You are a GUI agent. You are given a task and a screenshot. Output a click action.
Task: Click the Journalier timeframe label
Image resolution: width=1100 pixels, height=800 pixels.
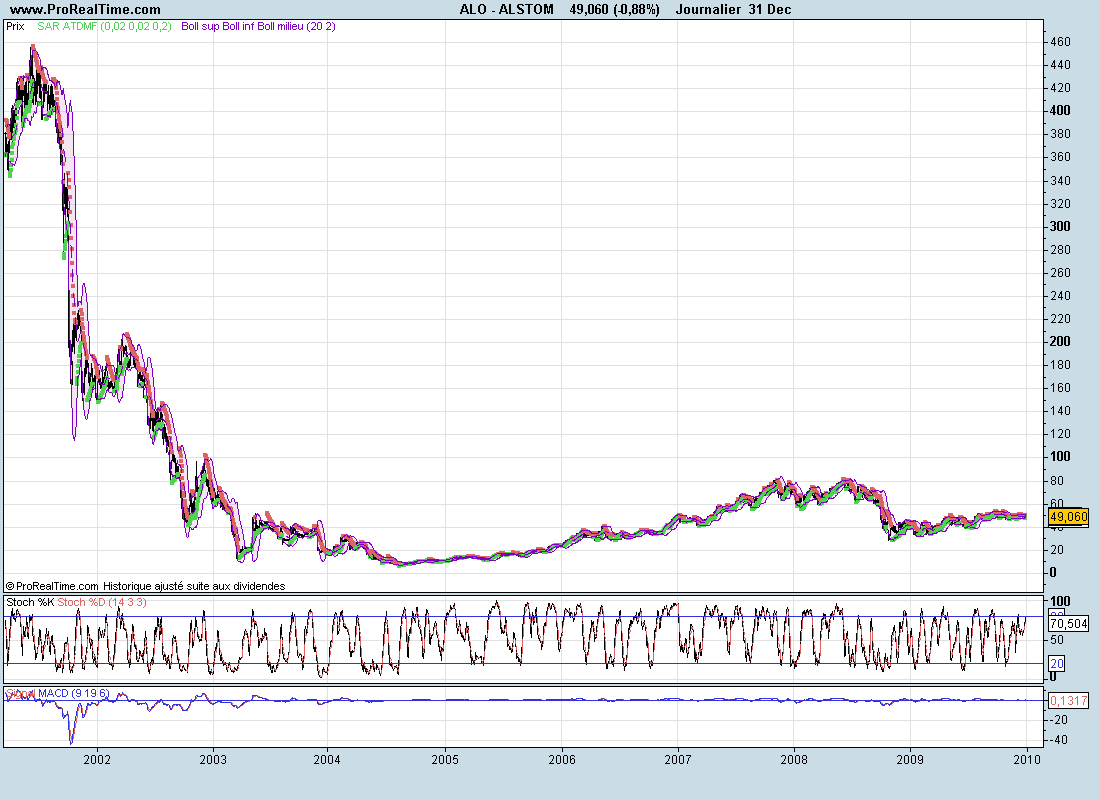coord(709,9)
